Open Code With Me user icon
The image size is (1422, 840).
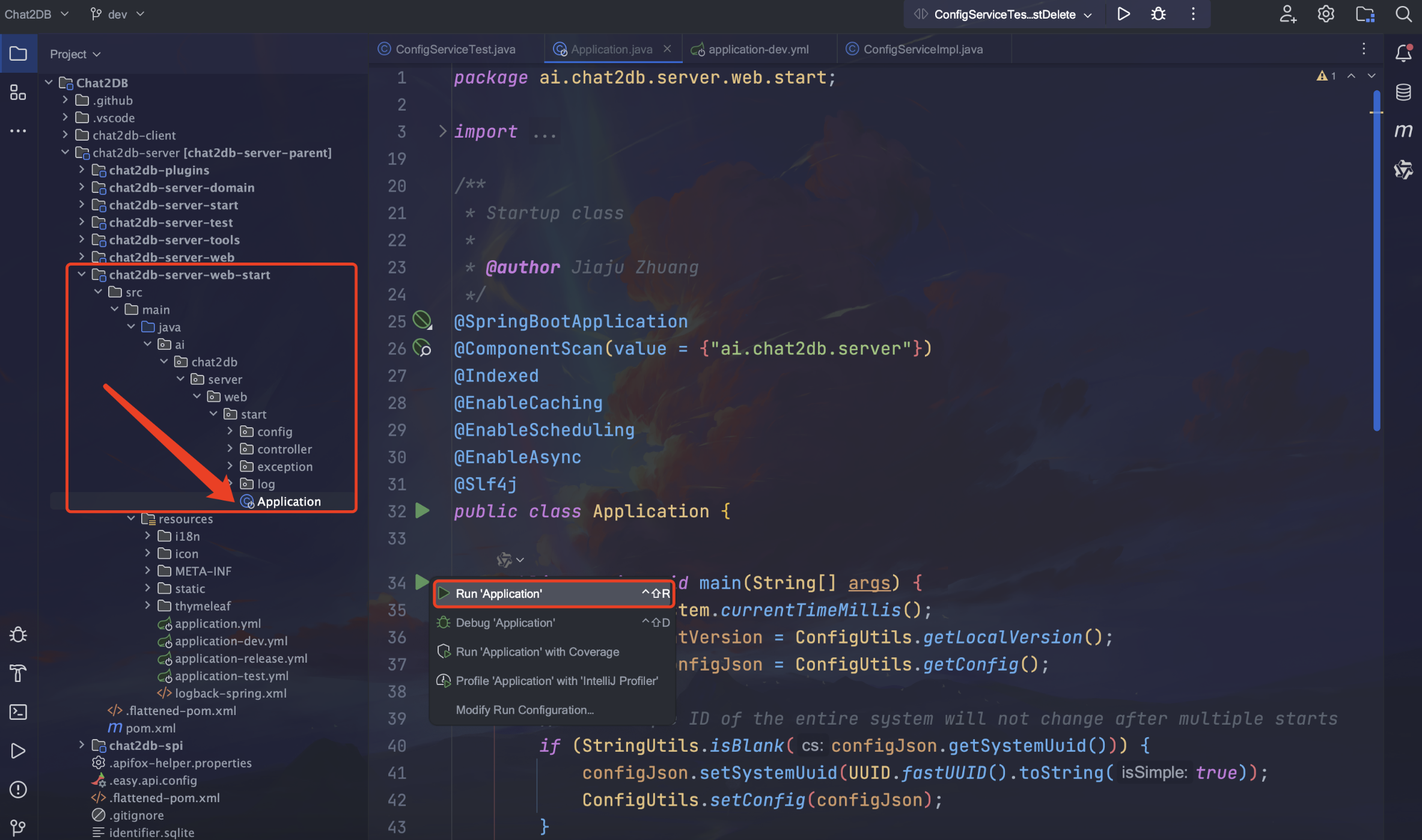pos(1287,14)
